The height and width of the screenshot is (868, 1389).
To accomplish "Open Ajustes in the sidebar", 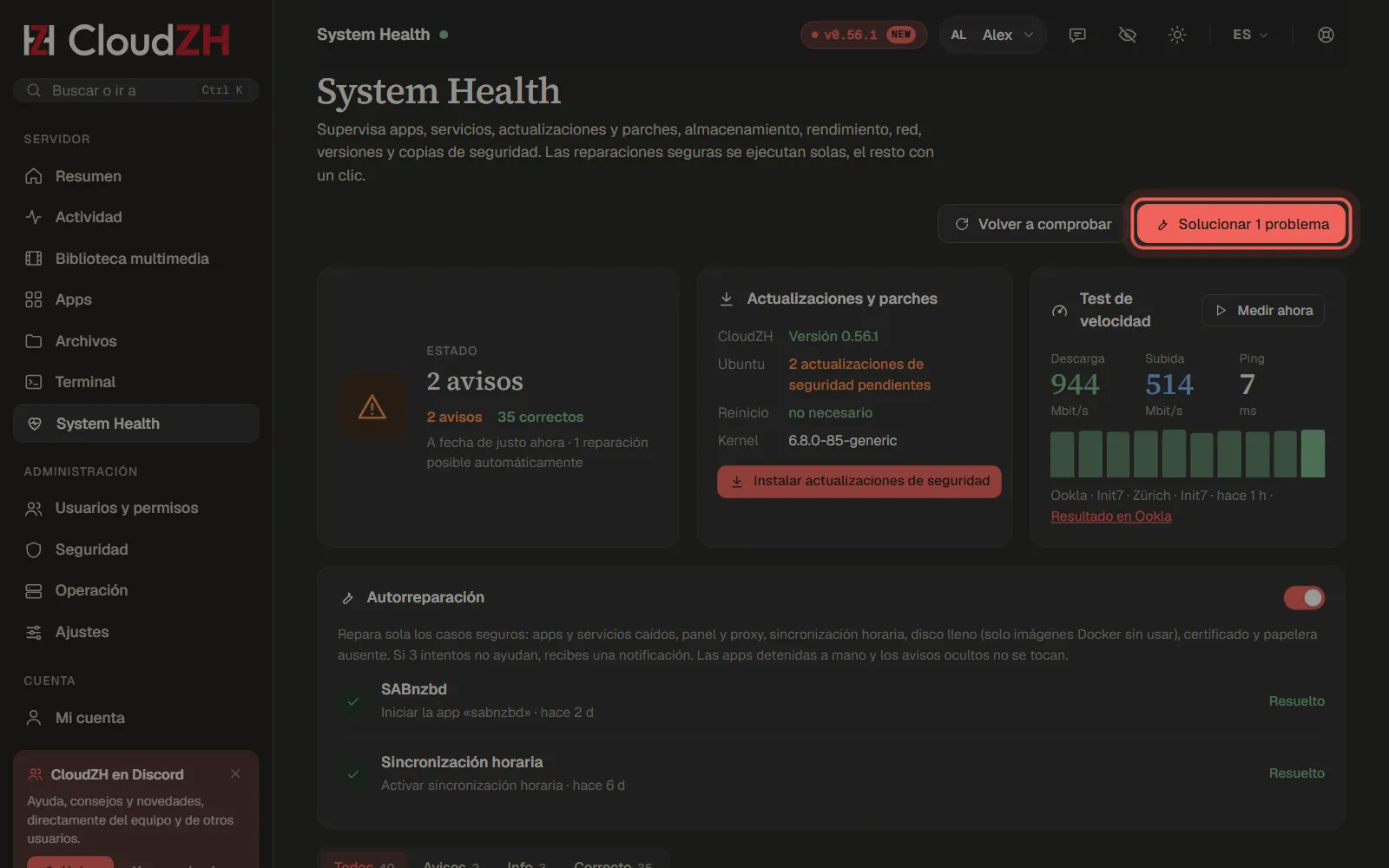I will pos(135,632).
